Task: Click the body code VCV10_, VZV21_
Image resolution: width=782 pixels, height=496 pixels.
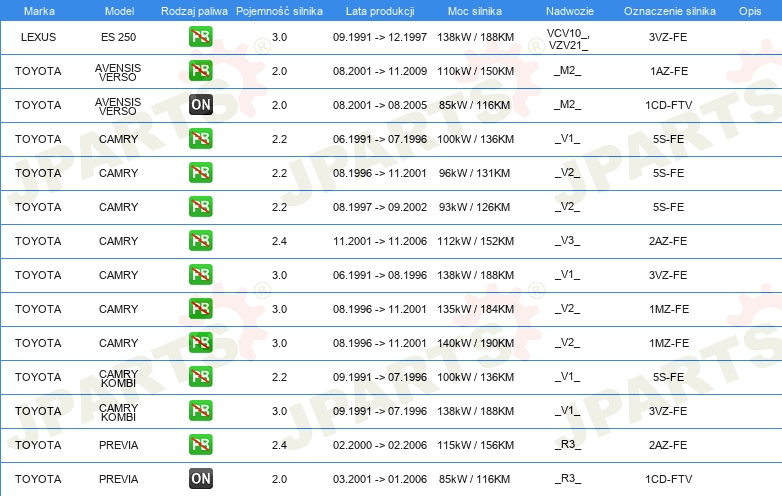Action: click(x=568, y=39)
